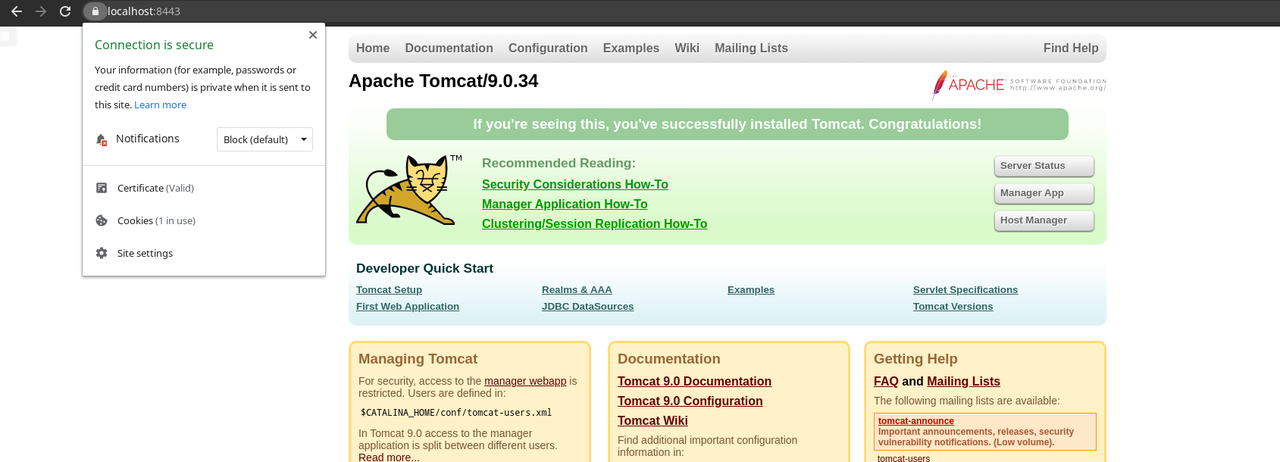Viewport: 1280px width, 462px height.
Task: Close the connection info popup
Action: (x=313, y=35)
